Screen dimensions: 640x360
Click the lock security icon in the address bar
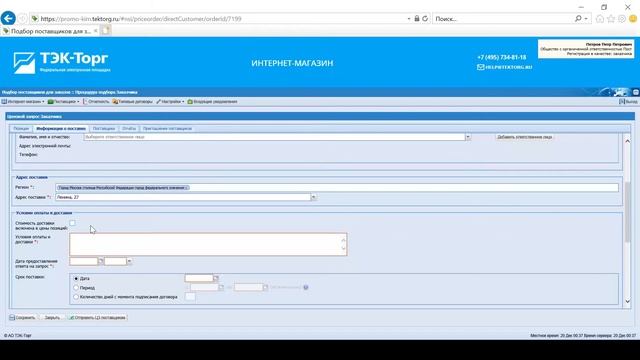(x=417, y=18)
